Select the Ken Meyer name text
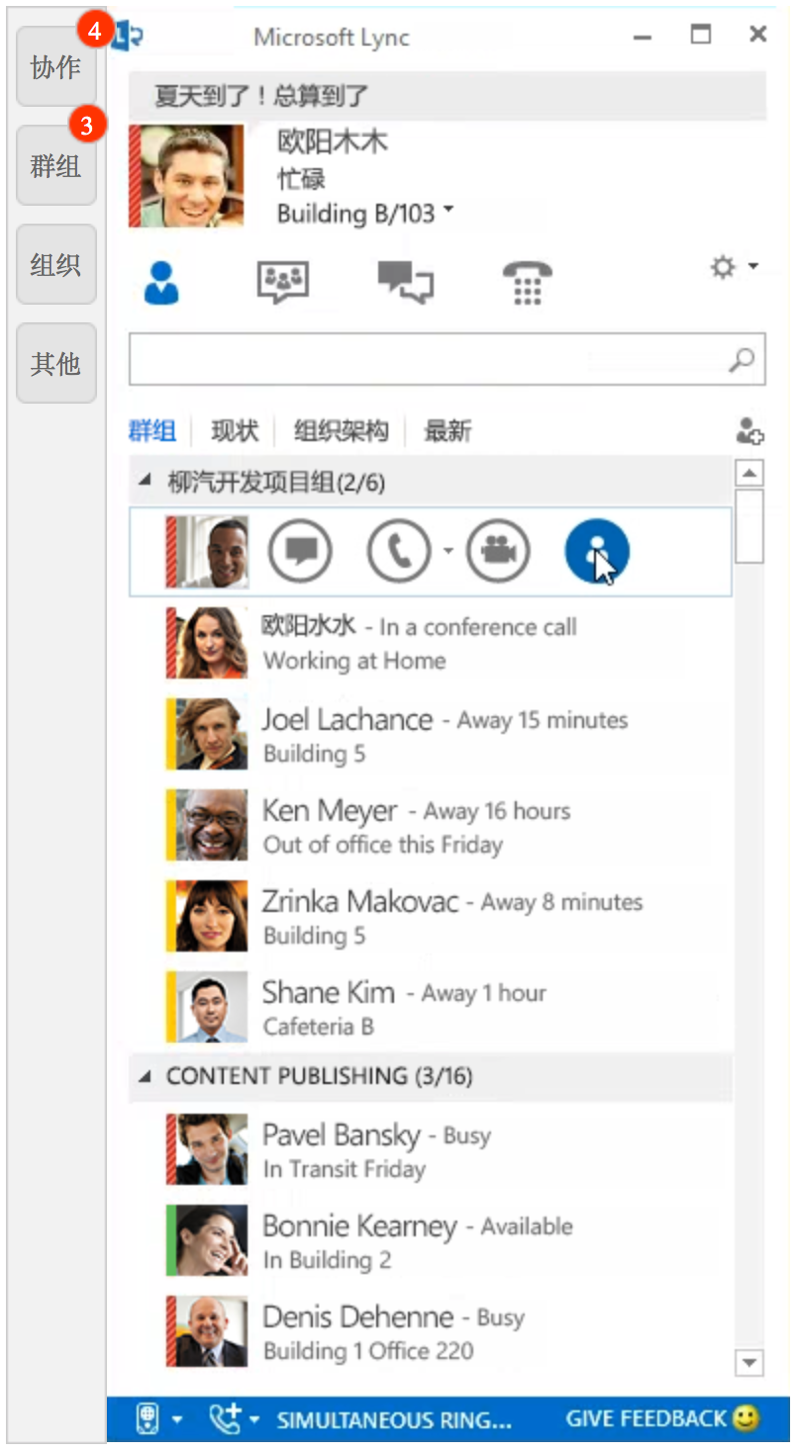Viewport: 798px width, 1452px height. (x=330, y=810)
